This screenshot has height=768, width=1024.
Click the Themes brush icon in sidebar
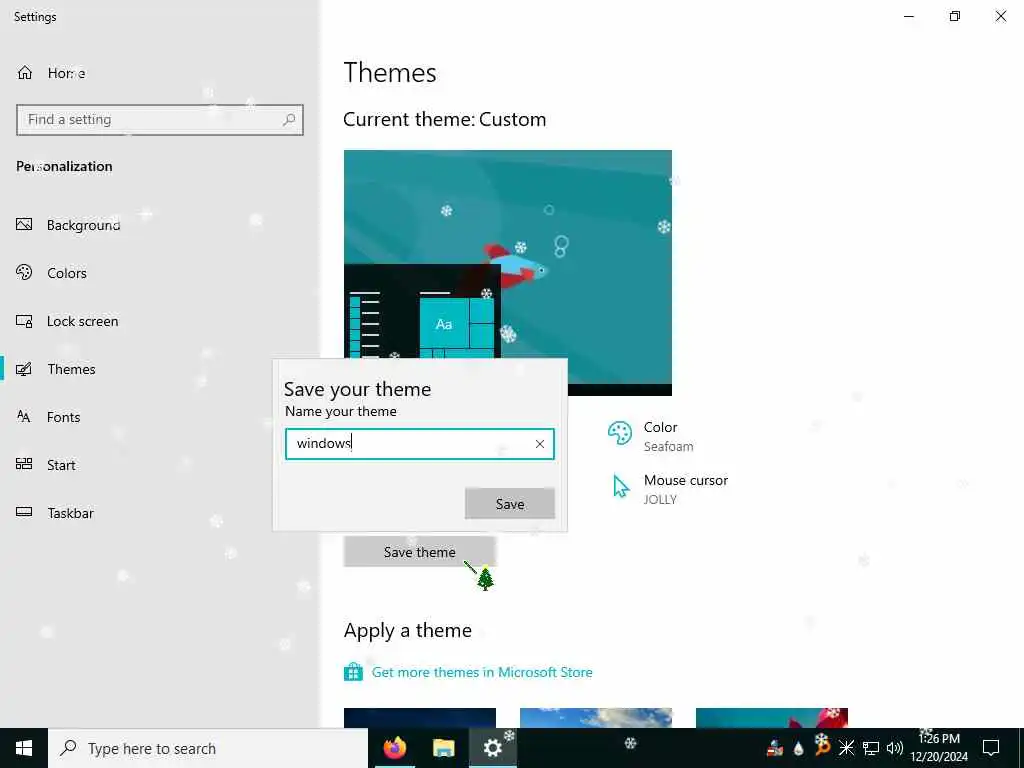(24, 369)
